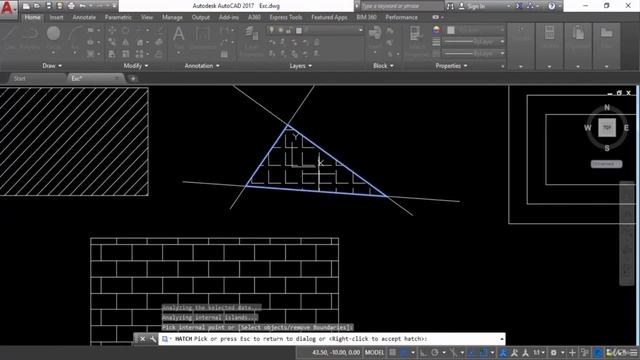Click the Offset tool in Modify panel
The height and width of the screenshot is (360, 640).
click(x=160, y=54)
